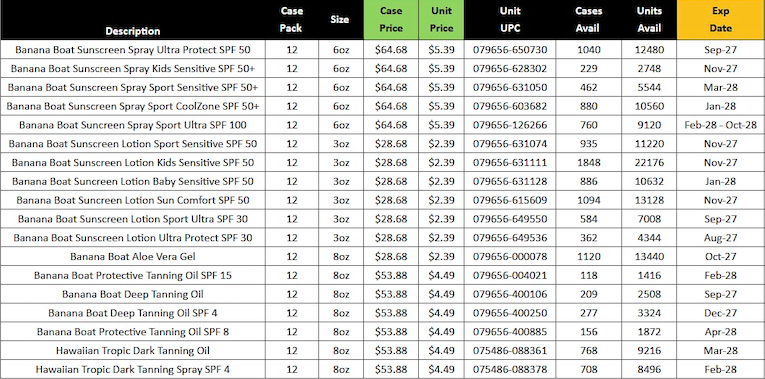The width and height of the screenshot is (765, 379).
Task: Select the orange Exp Date header
Action: click(721, 20)
